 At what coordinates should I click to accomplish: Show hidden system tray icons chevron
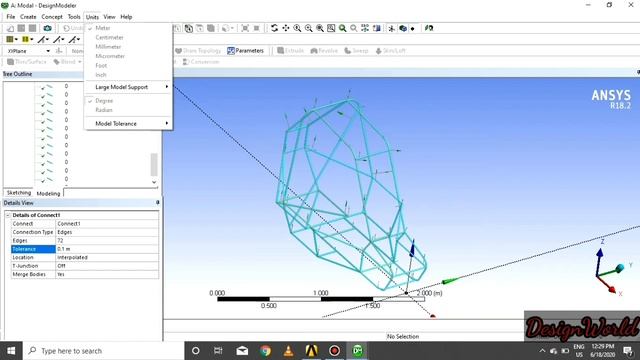[542, 351]
